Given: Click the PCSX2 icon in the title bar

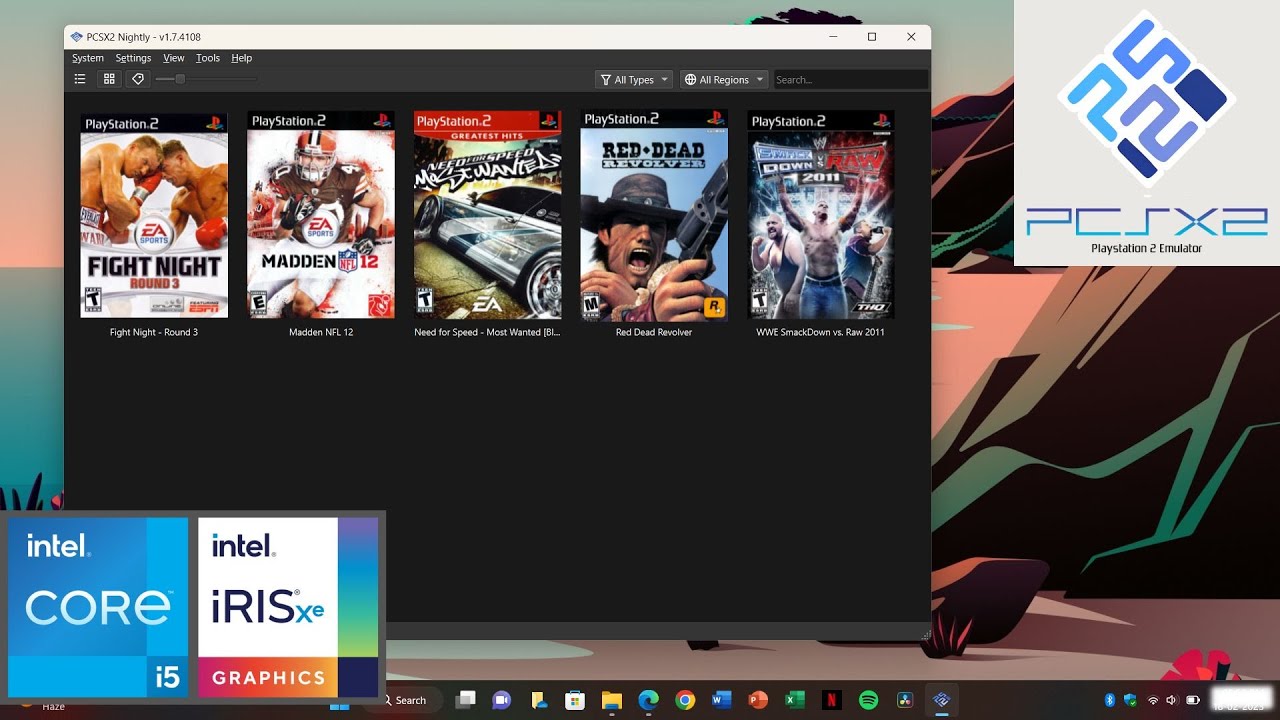Looking at the screenshot, I should (76, 37).
